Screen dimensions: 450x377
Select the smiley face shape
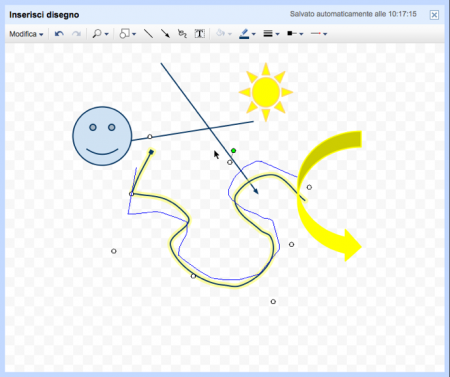[102, 136]
